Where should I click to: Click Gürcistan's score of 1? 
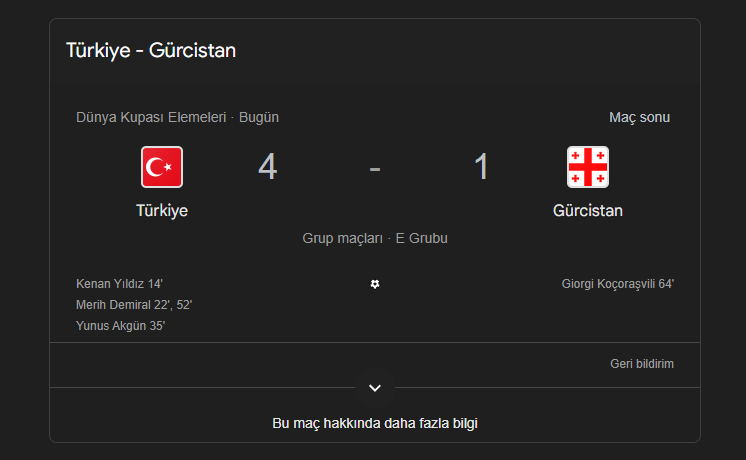pos(482,167)
